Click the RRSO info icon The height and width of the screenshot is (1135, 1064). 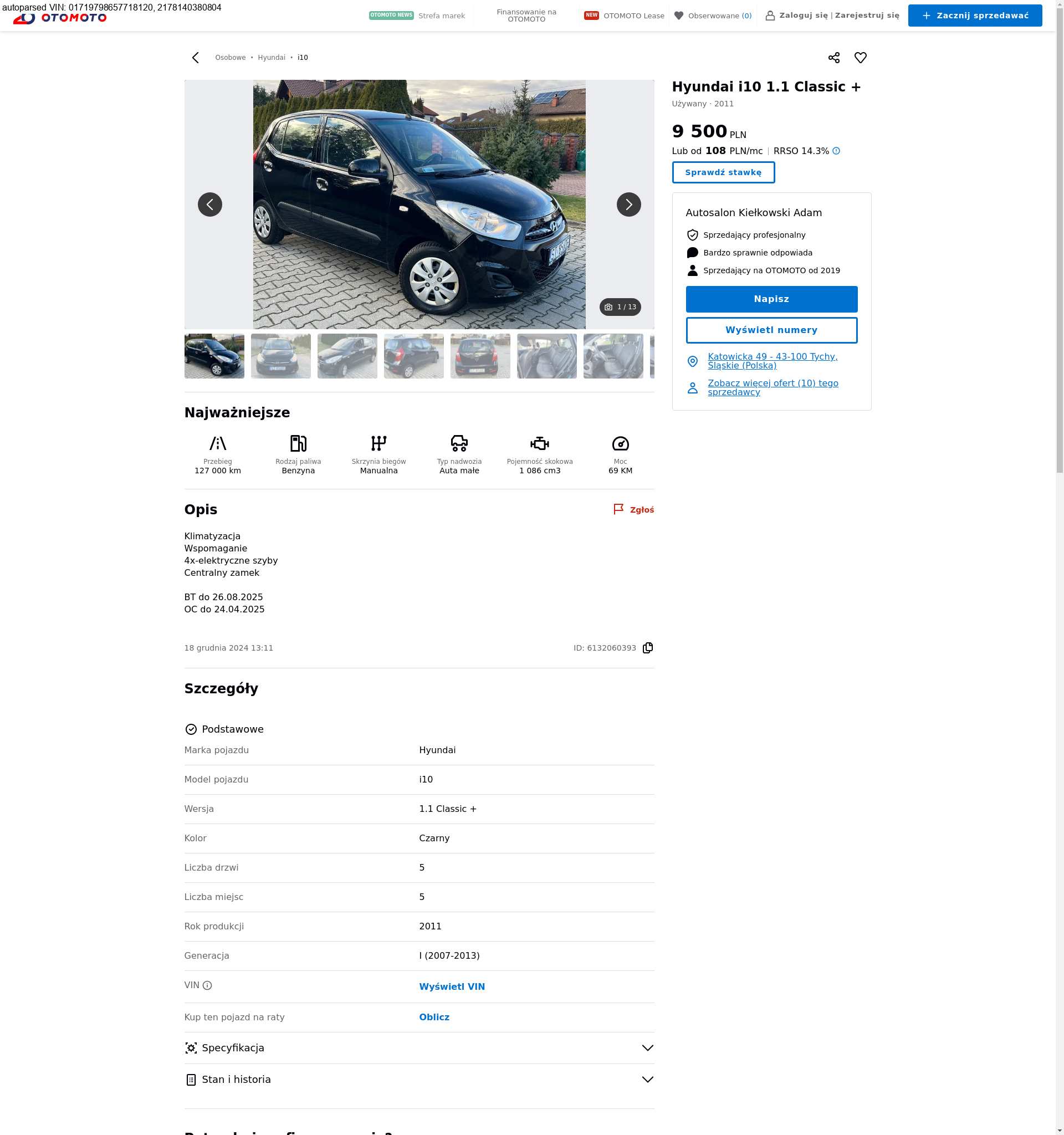pos(836,151)
